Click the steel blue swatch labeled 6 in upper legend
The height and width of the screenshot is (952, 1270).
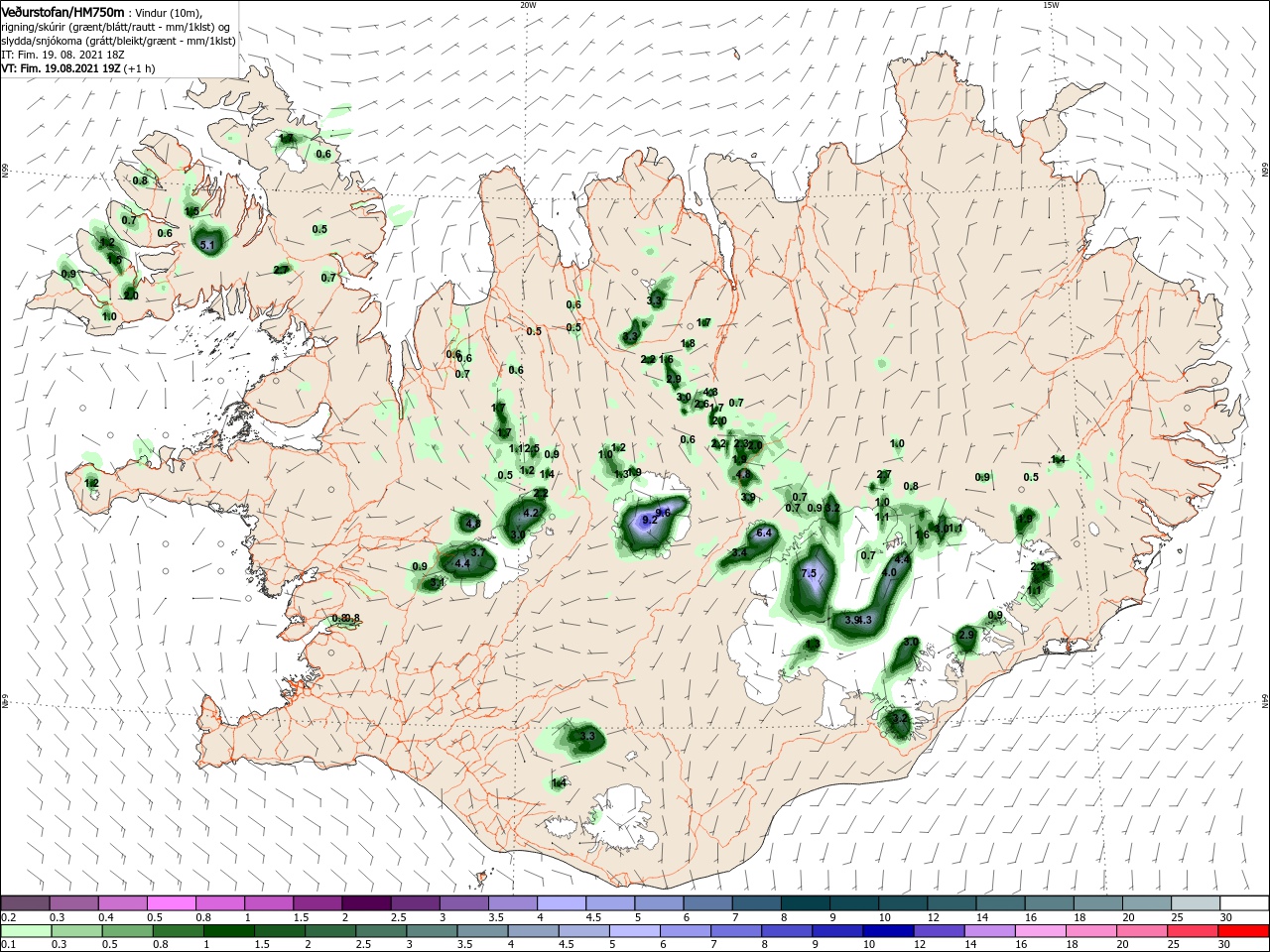[706, 902]
